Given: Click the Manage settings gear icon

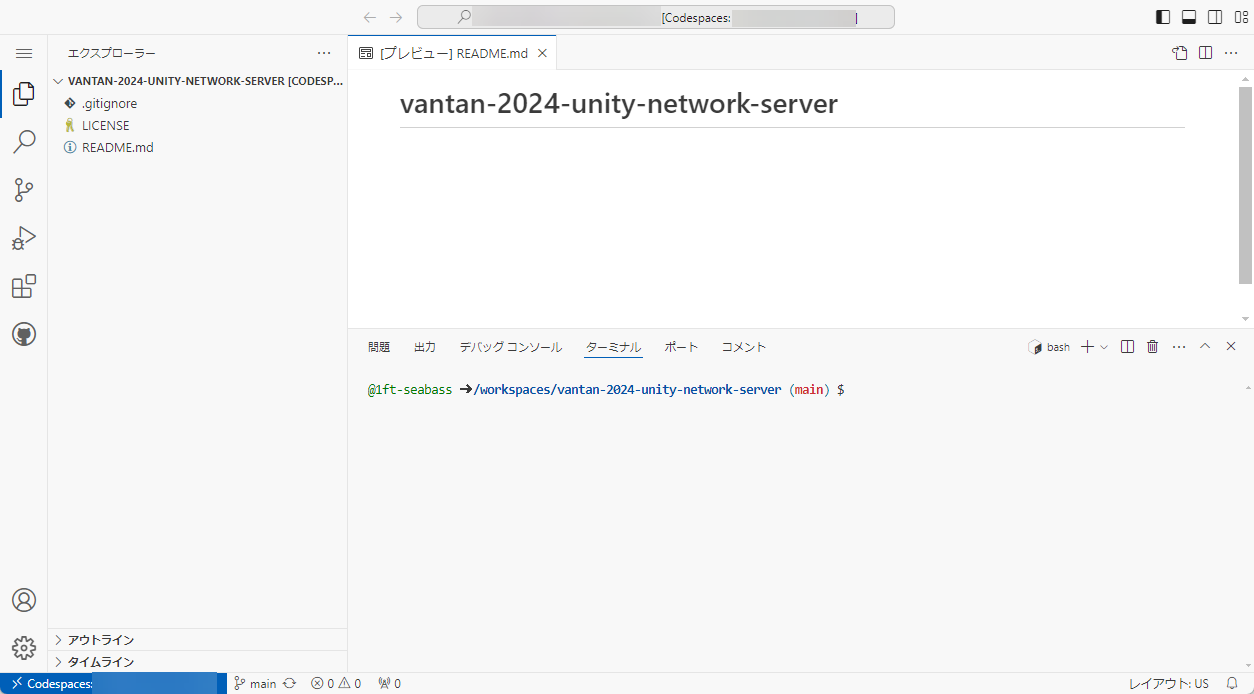Looking at the screenshot, I should point(24,648).
